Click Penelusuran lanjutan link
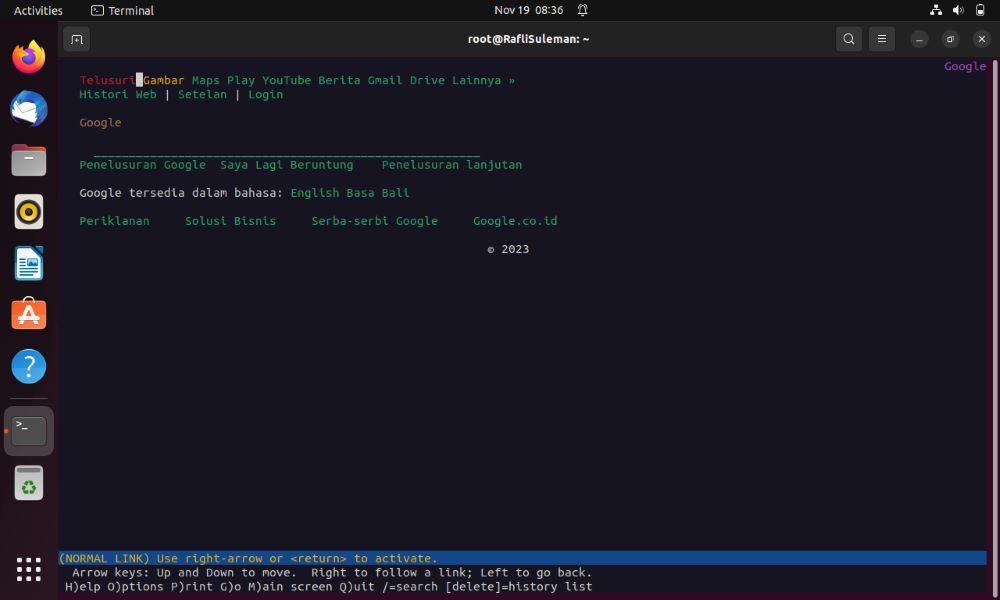 coord(452,165)
